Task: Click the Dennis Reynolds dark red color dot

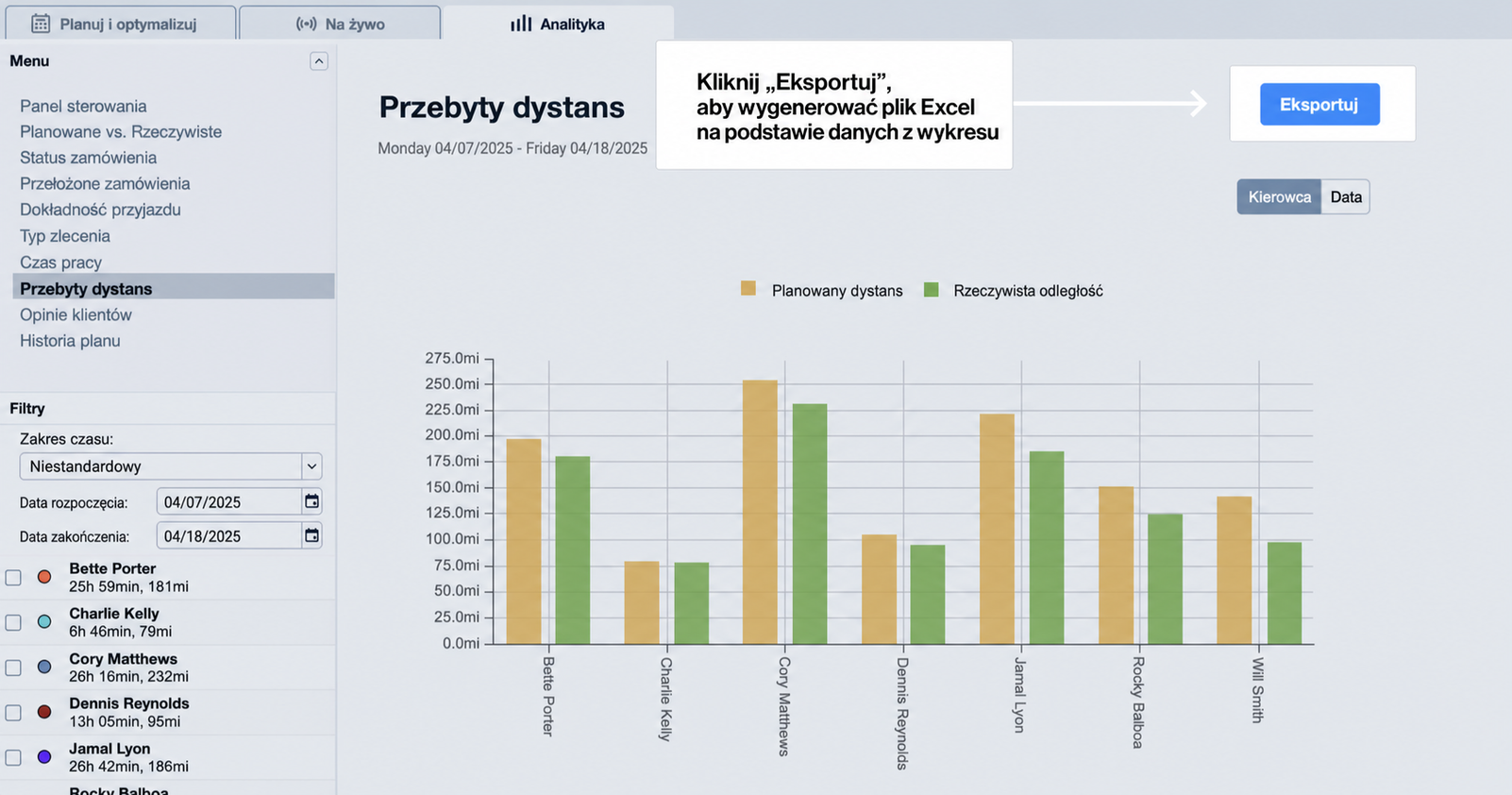Action: (44, 712)
